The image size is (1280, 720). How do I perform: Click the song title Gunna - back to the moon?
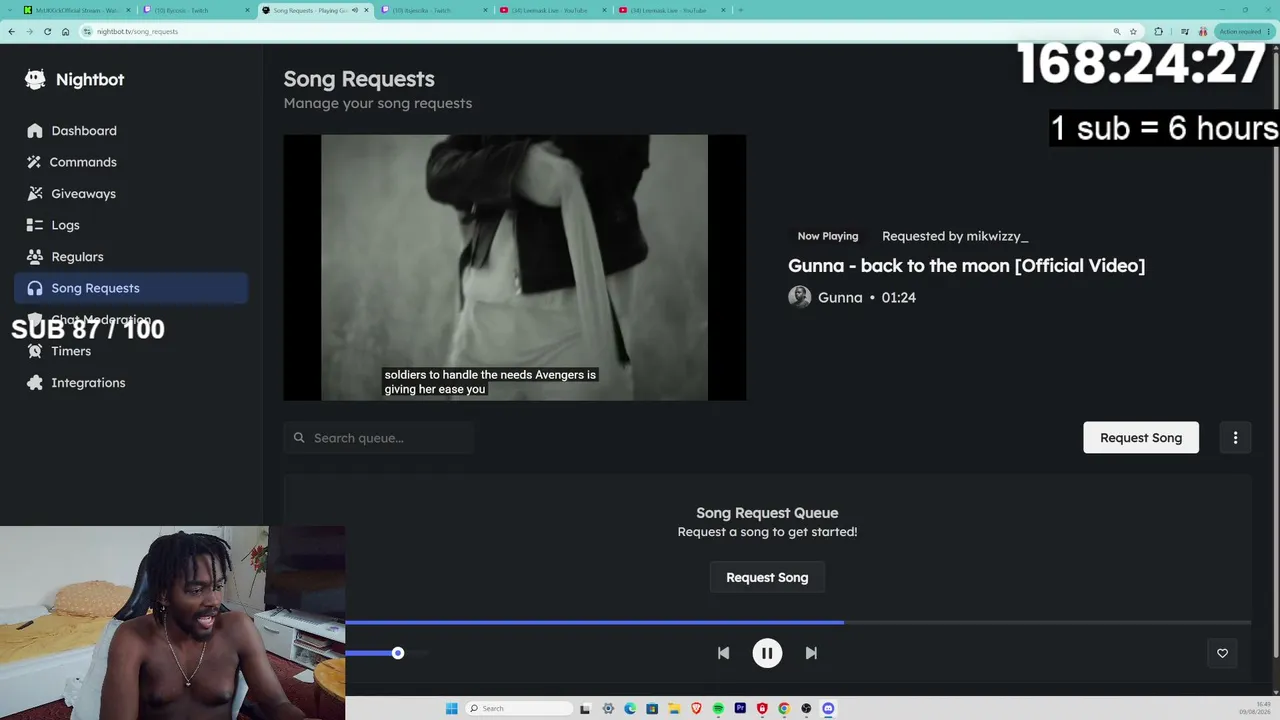point(966,265)
